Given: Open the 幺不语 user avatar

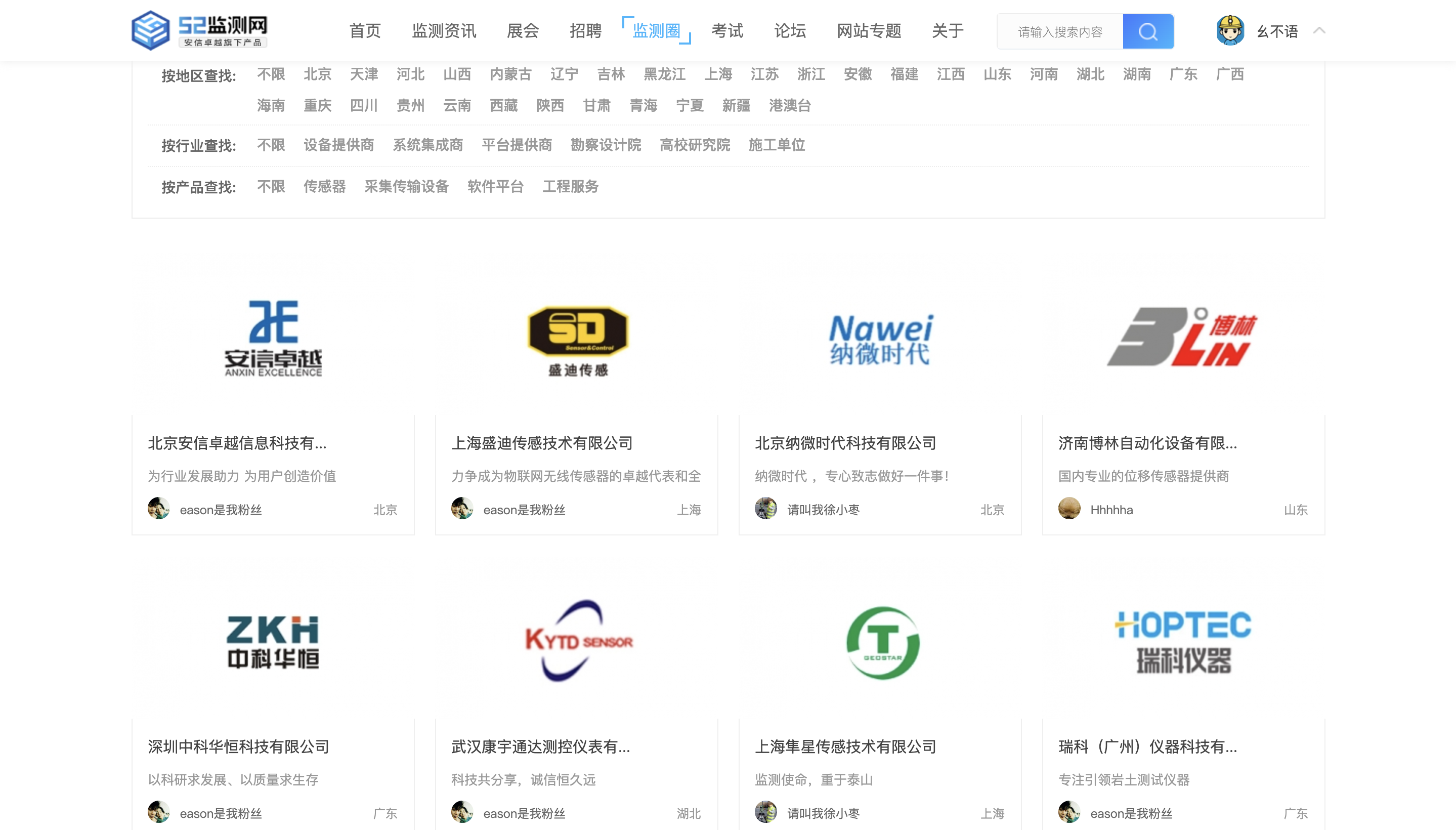Looking at the screenshot, I should 1230,30.
